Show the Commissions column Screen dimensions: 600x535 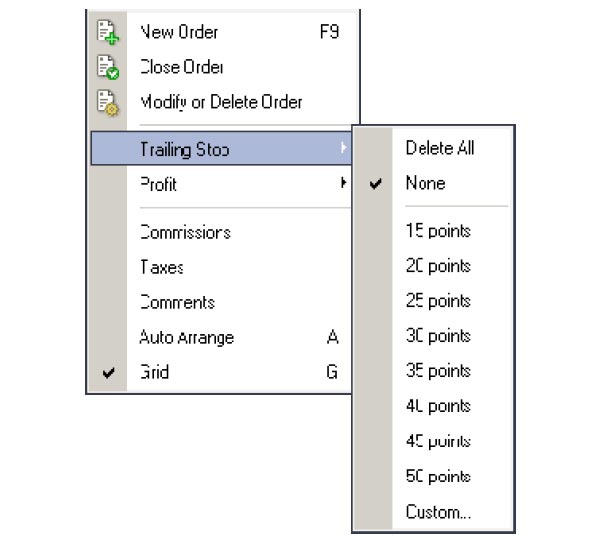[185, 232]
